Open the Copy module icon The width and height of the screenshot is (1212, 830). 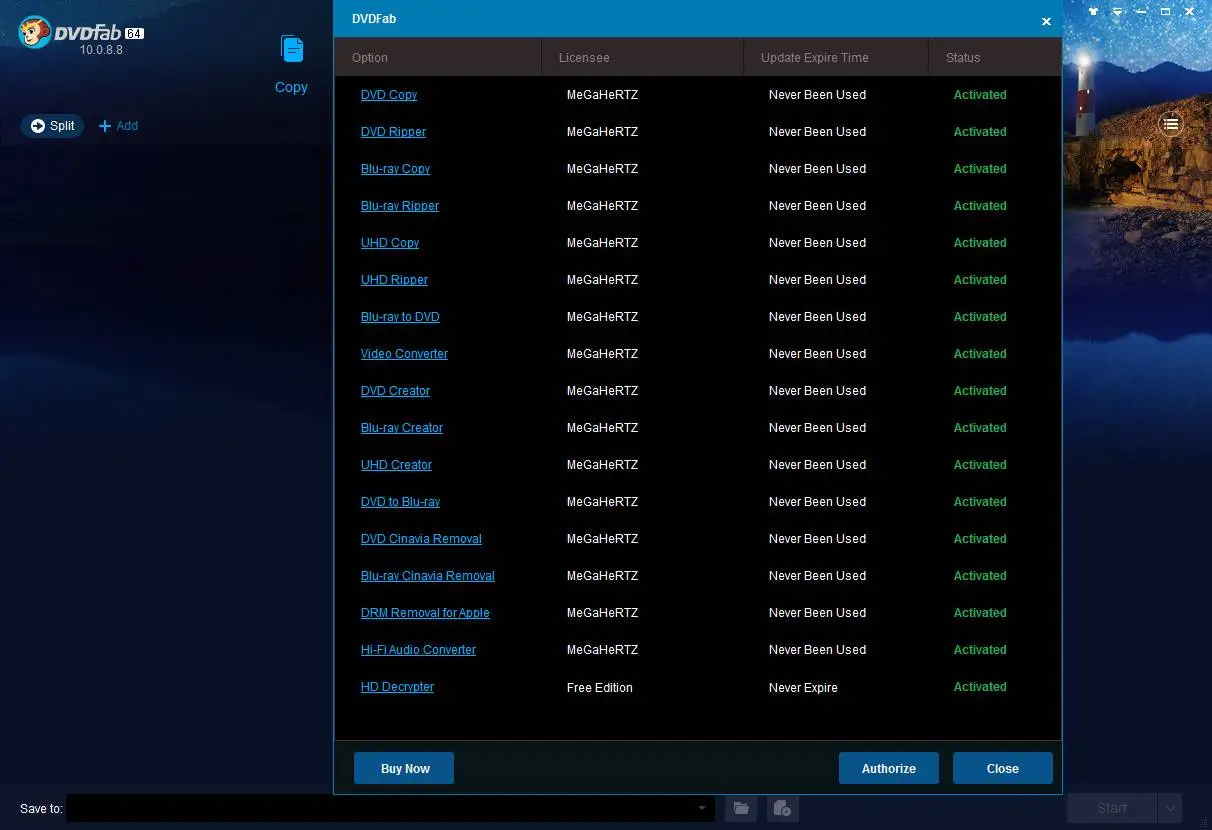tap(291, 50)
